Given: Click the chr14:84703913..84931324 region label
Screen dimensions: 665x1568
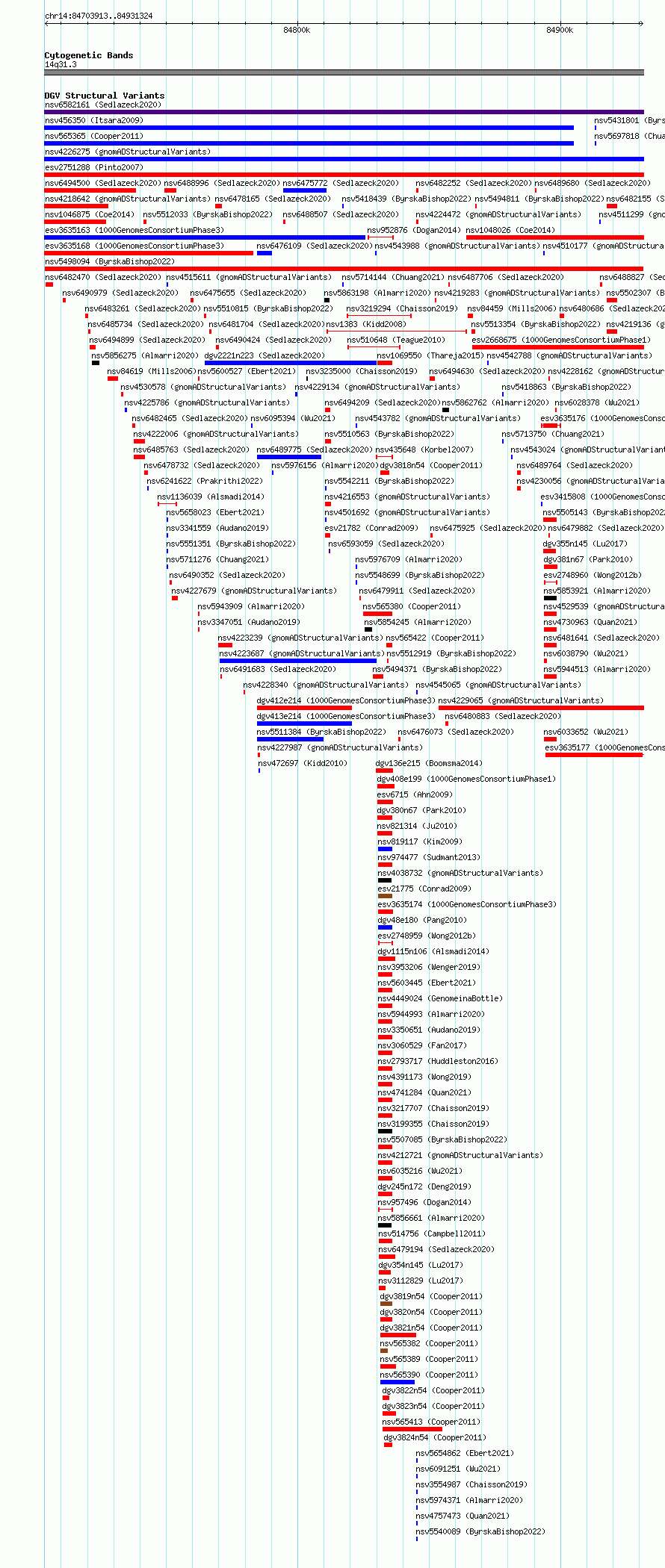Looking at the screenshot, I should (x=99, y=16).
